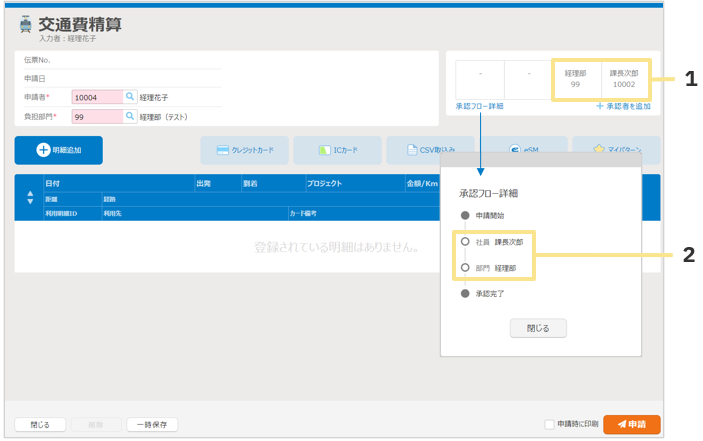Viewport: 703px width, 441px height.
Task: Click the クレジットカード import button
Action: point(245,150)
